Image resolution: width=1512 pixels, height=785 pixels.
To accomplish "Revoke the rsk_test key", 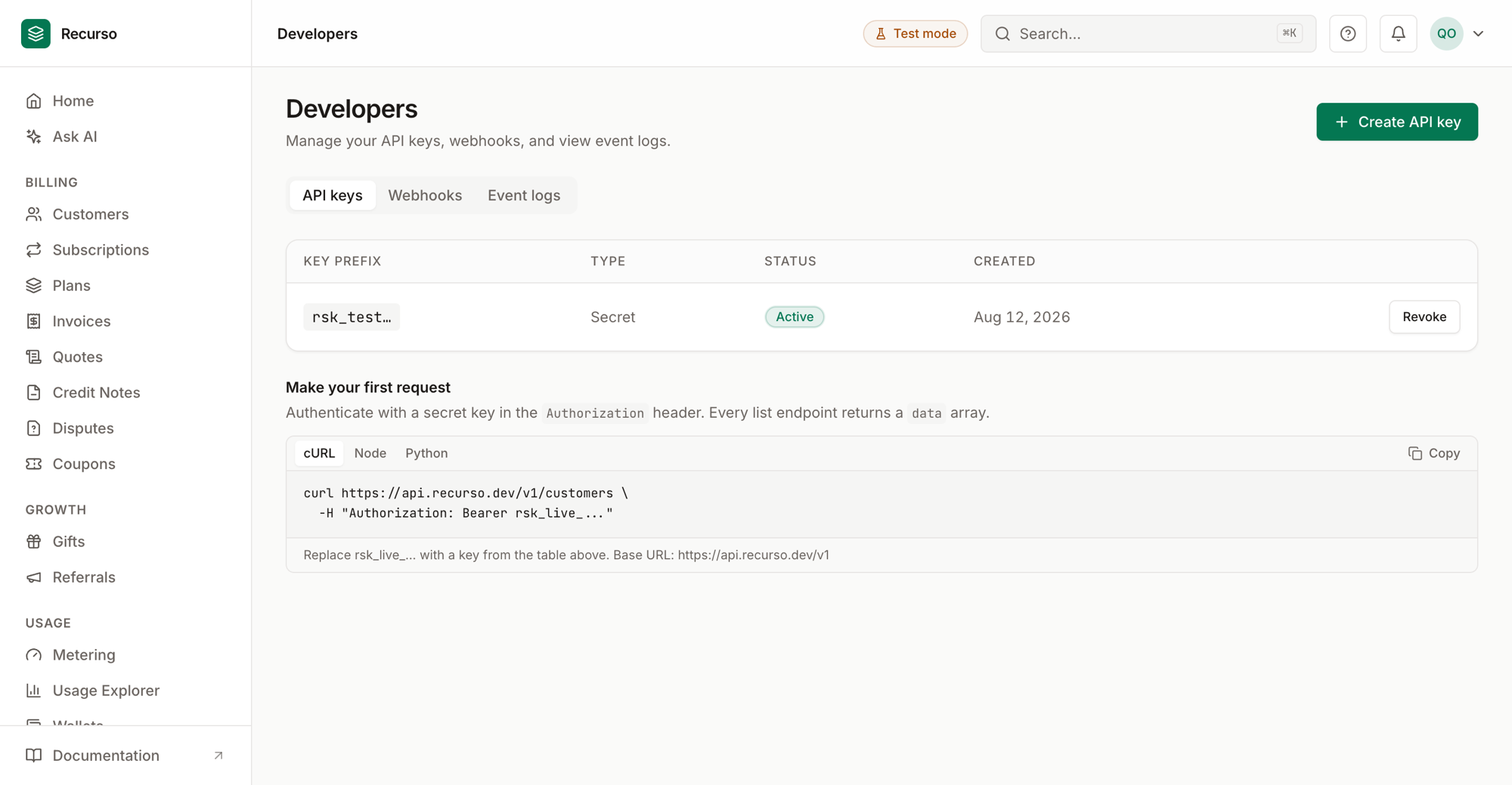I will tap(1424, 317).
